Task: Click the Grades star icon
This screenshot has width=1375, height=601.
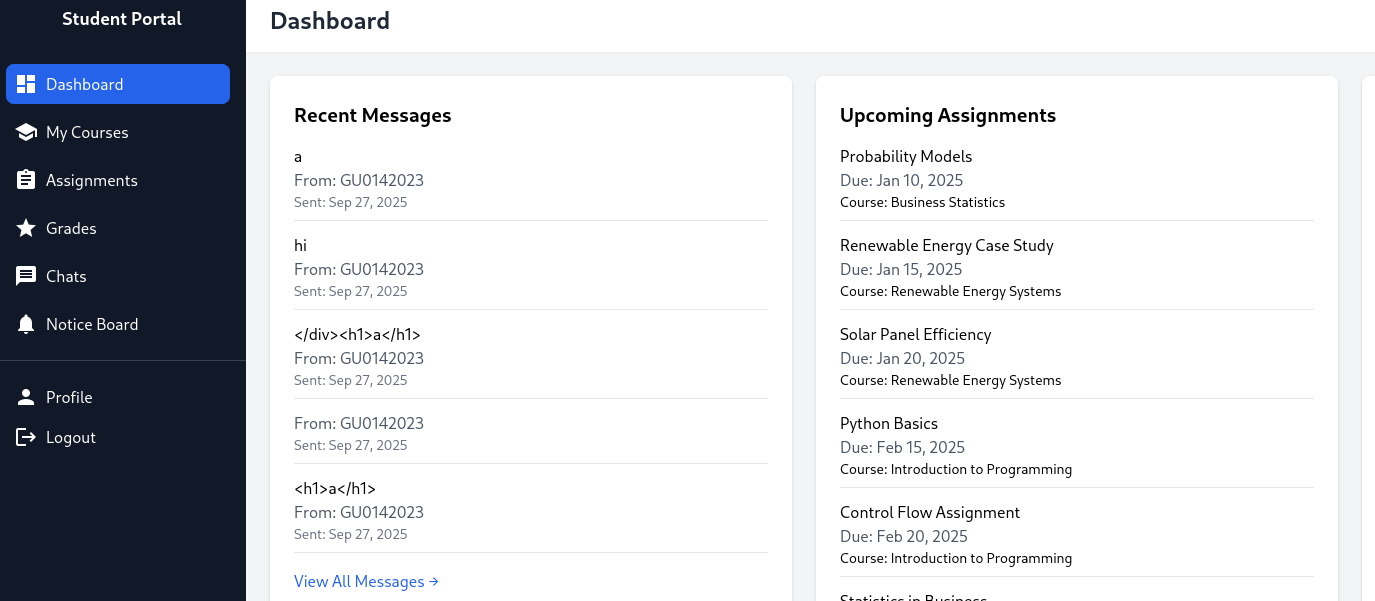Action: click(26, 228)
